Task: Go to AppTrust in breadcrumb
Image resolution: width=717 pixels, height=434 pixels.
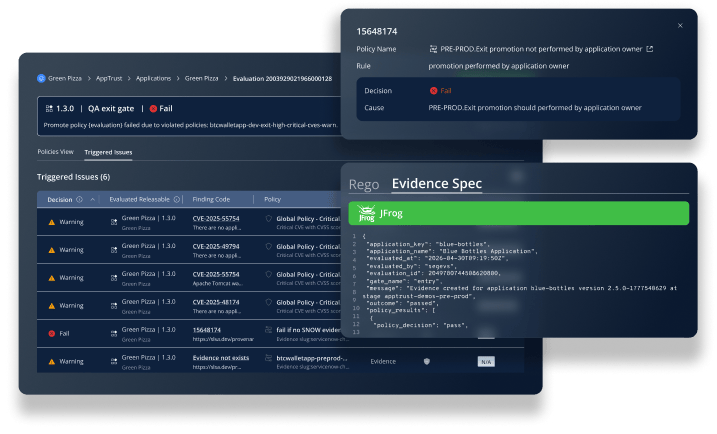Action: pos(109,78)
